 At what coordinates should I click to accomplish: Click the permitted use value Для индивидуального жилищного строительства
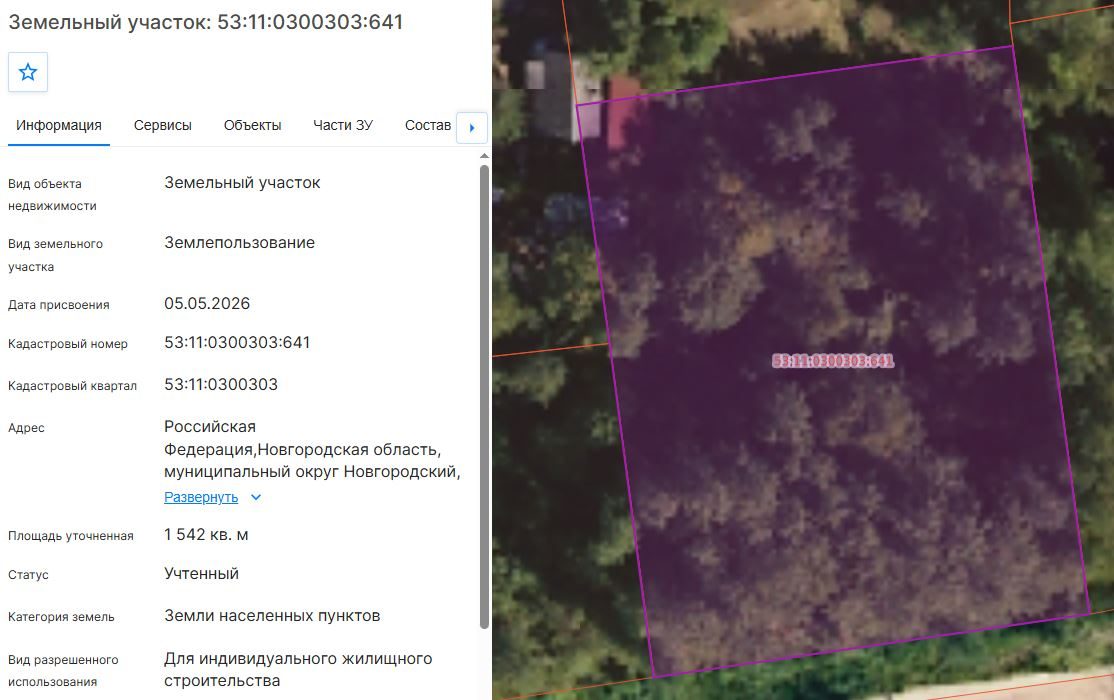[298, 669]
